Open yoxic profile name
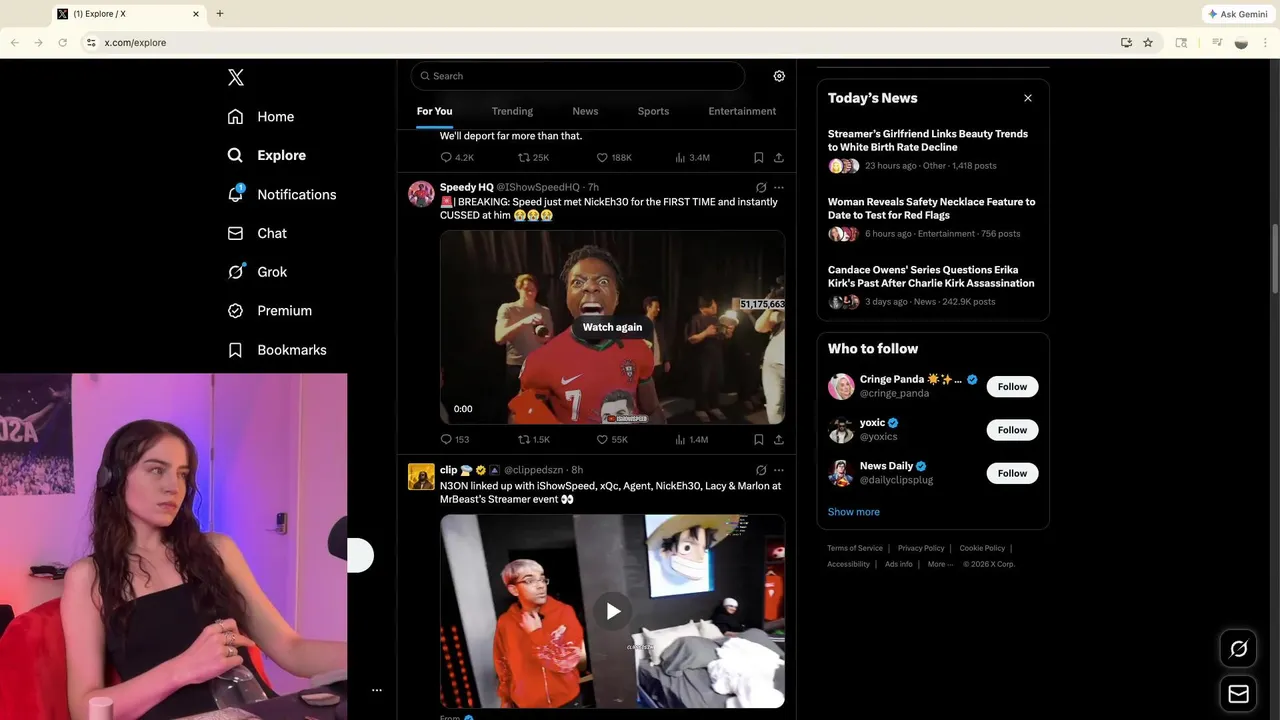 872,423
